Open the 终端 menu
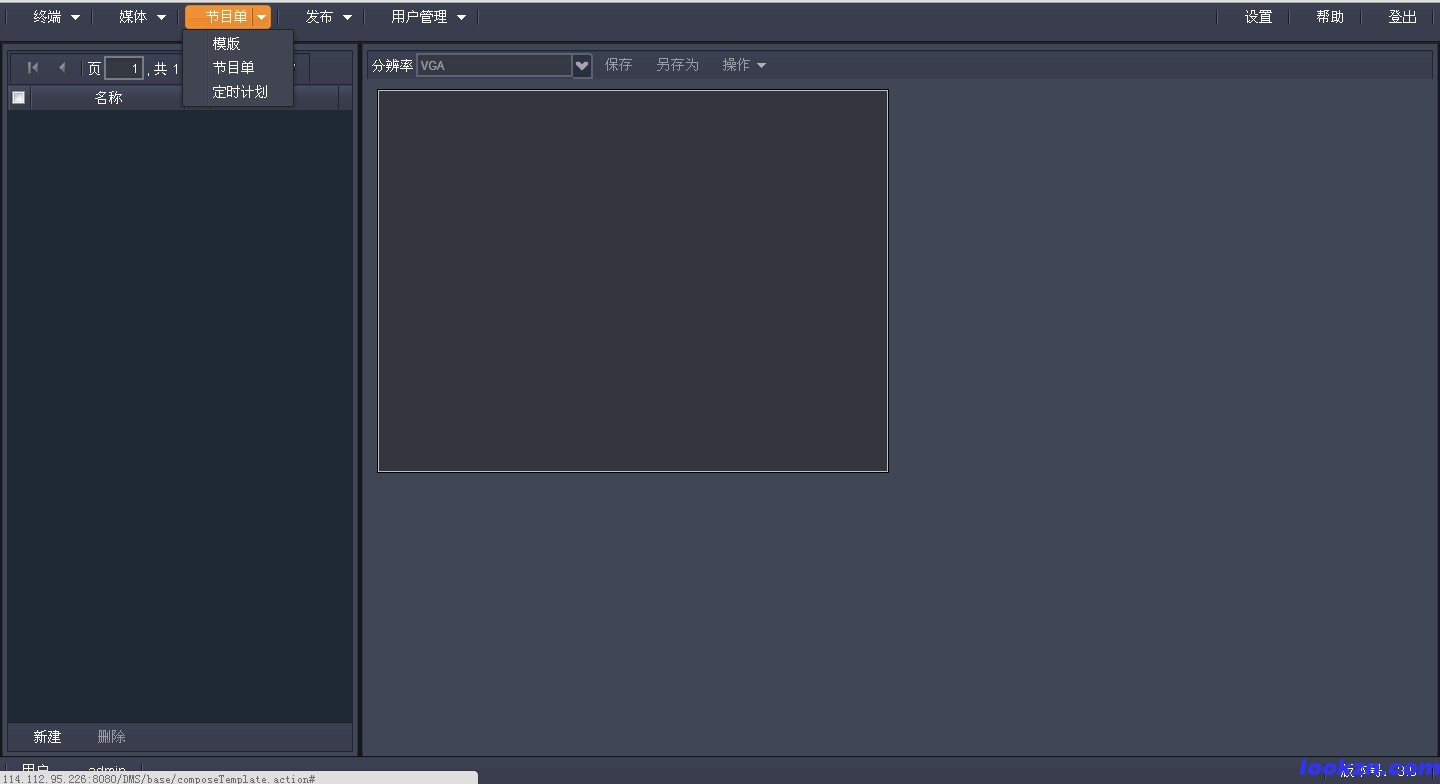Viewport: 1440px width, 784px height. click(x=56, y=17)
